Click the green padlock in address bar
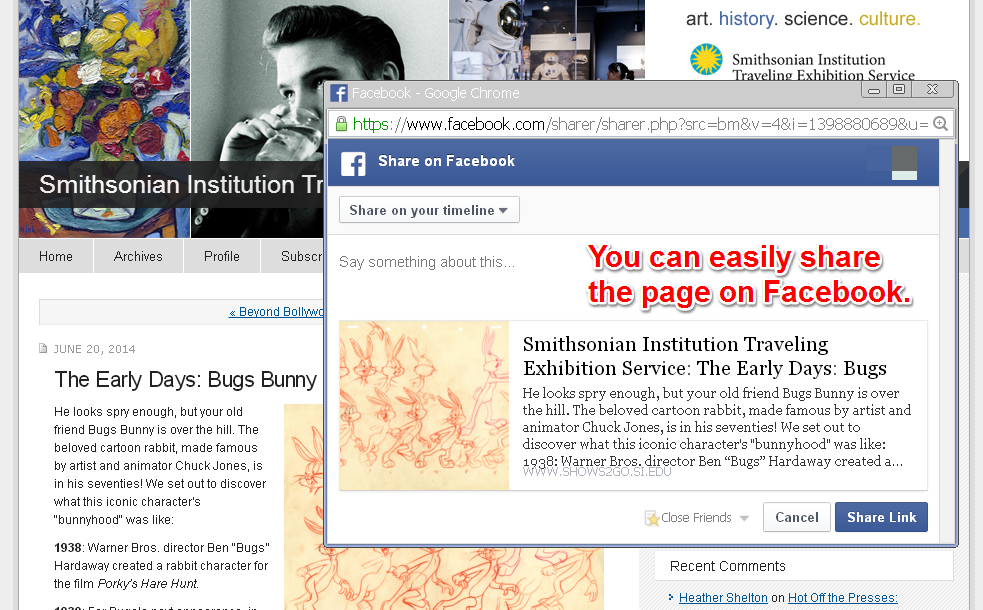 click(341, 124)
